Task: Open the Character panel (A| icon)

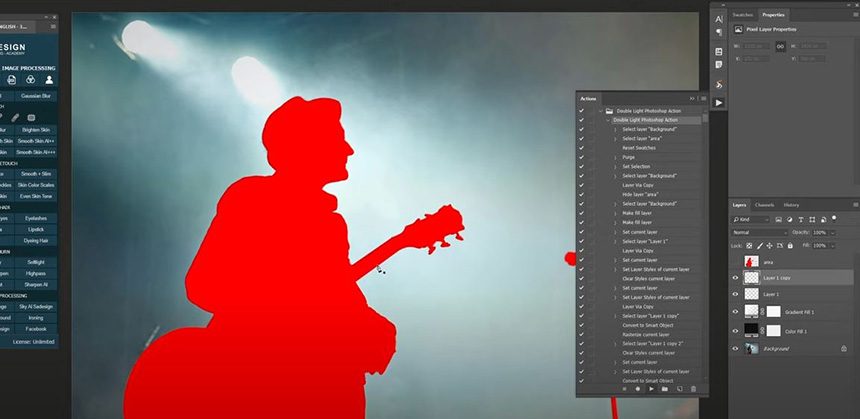Action: pyautogui.click(x=718, y=19)
